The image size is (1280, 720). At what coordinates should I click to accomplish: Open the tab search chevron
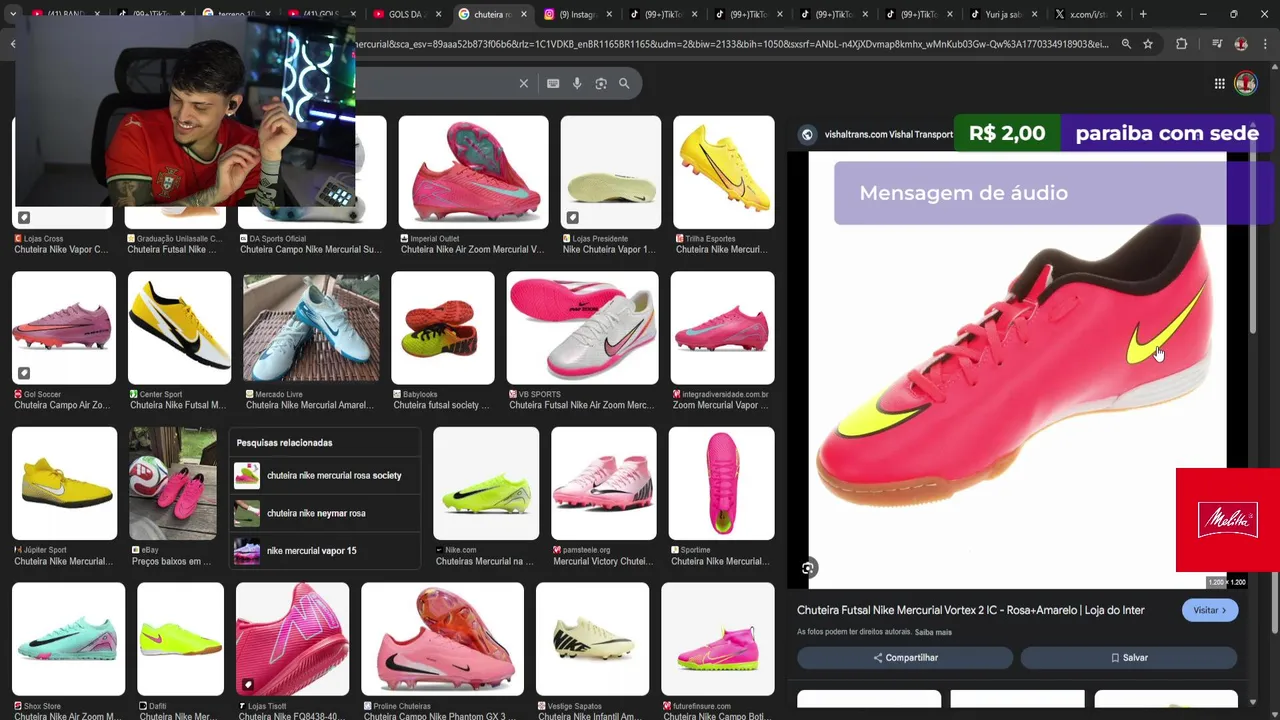[x=13, y=14]
